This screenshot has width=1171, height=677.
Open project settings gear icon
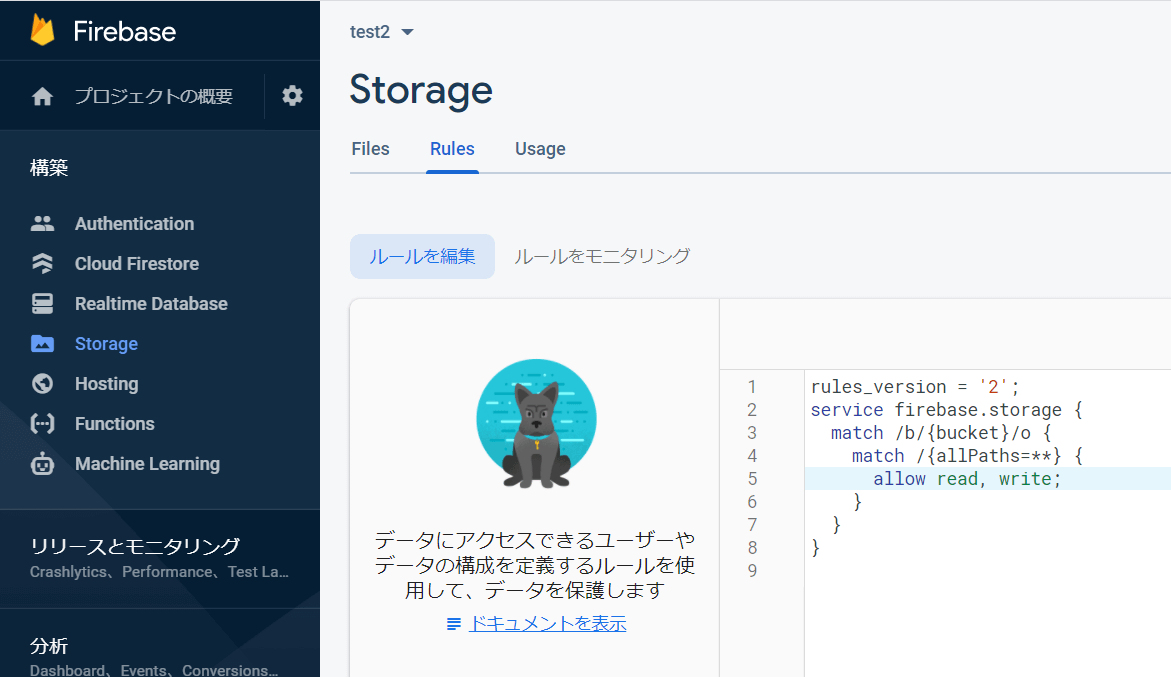[x=292, y=96]
